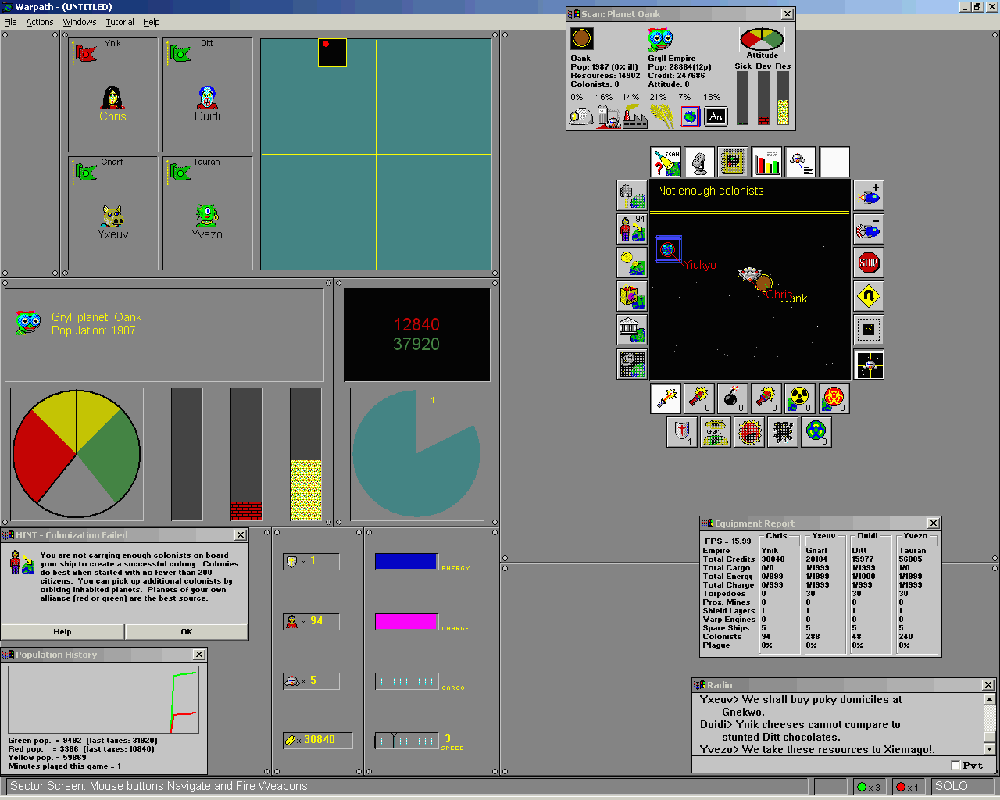1000x800 pixels.
Task: Toggle the red-bordered globe icon in Scan Planet Oank
Action: coord(690,115)
